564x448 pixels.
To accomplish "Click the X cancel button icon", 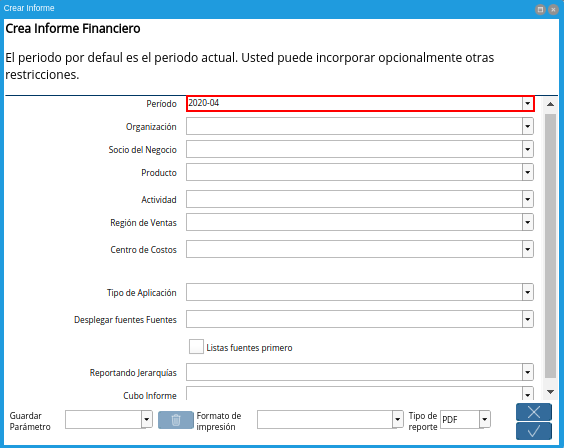I will point(534,412).
